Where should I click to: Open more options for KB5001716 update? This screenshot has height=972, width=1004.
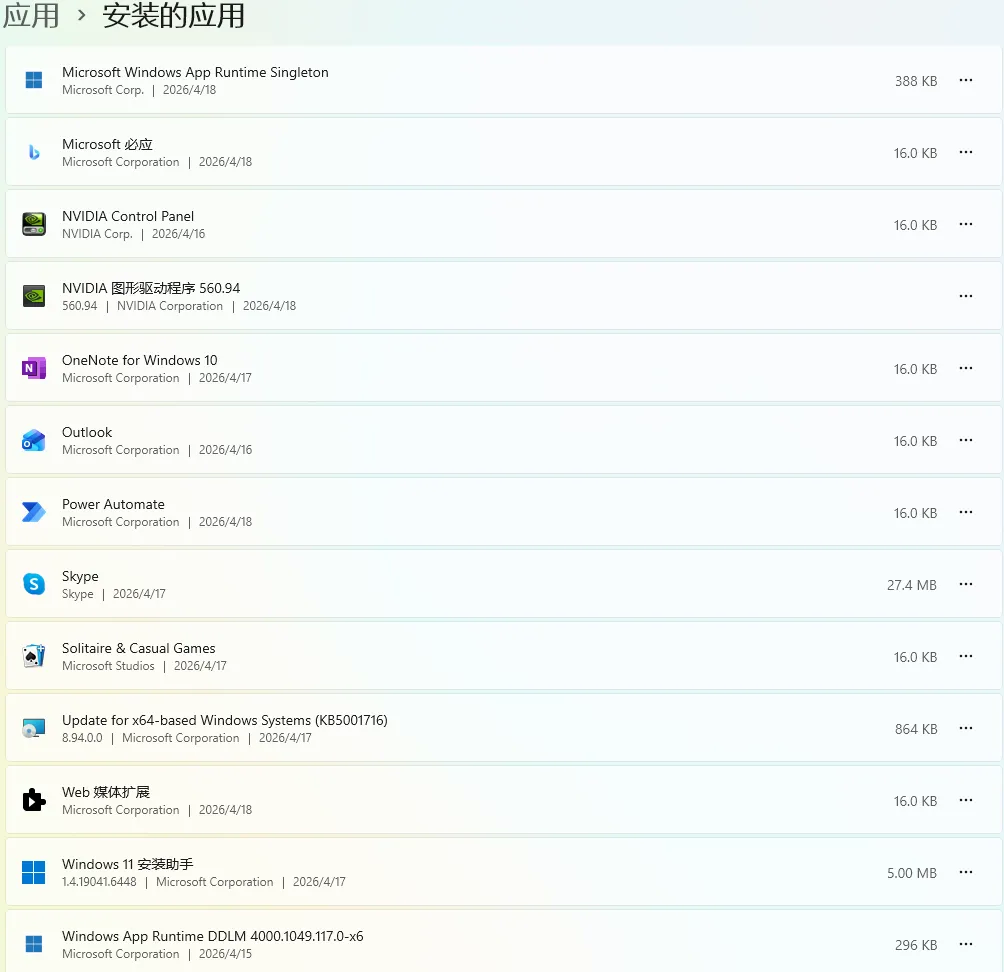click(x=966, y=728)
